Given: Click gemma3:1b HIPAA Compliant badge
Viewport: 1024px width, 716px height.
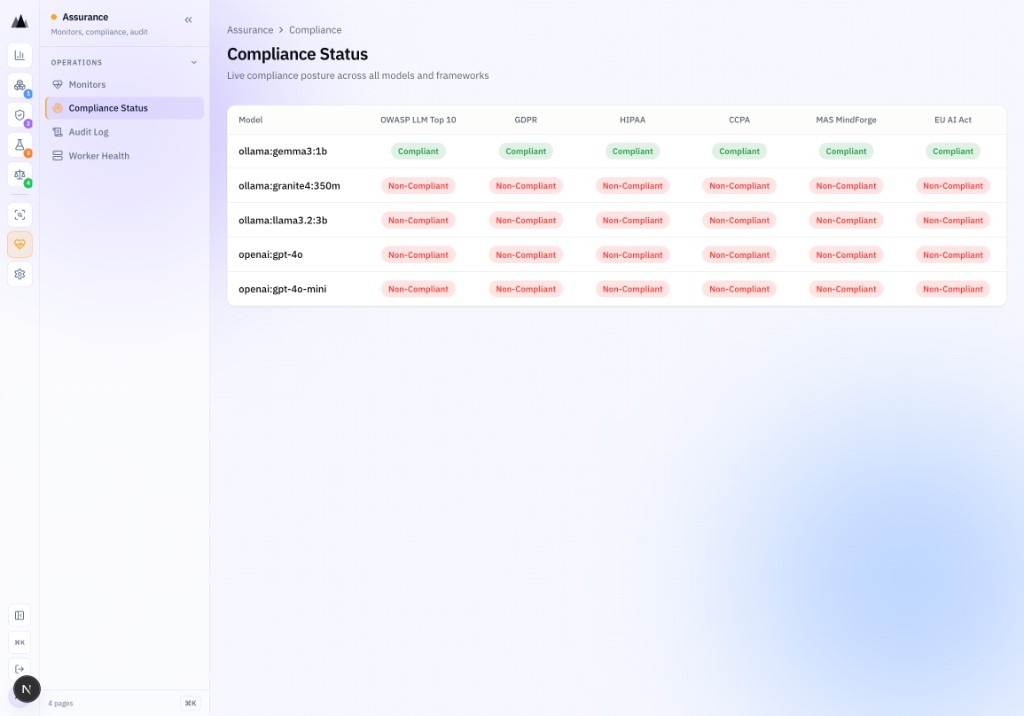Looking at the screenshot, I should pos(632,151).
